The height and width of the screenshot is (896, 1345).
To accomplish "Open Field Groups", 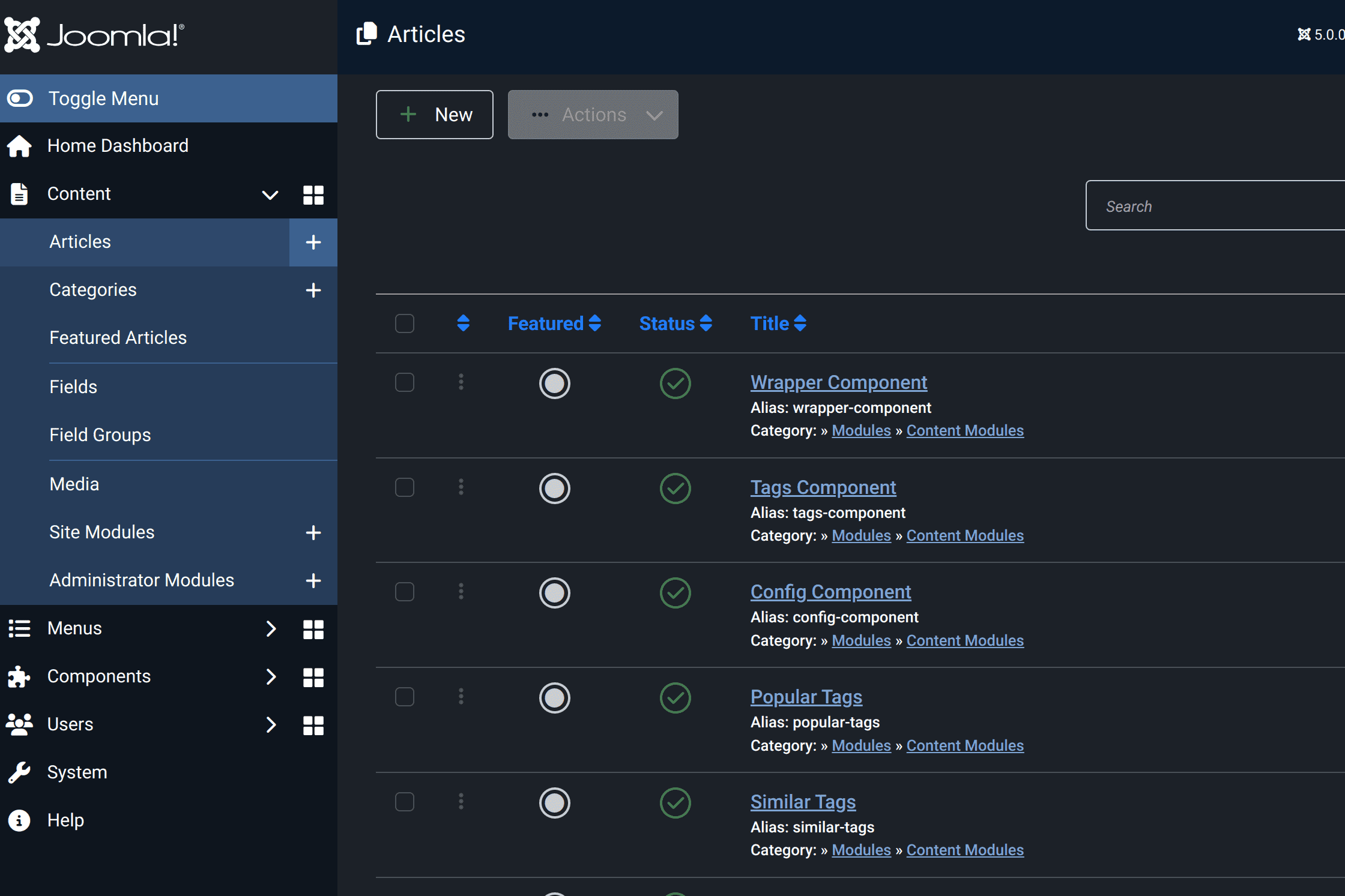I will point(100,435).
